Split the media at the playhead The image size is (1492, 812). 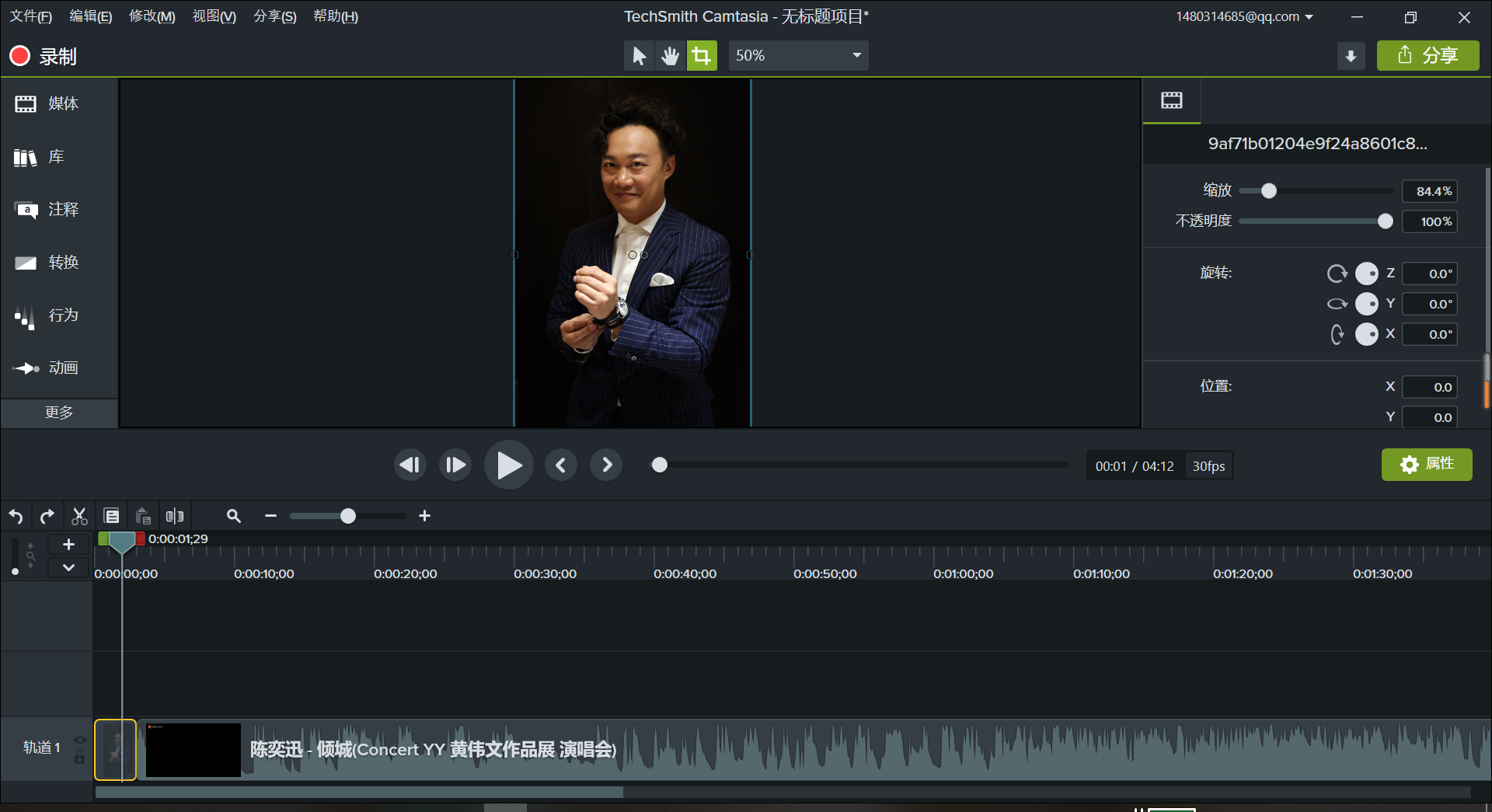pyautogui.click(x=175, y=516)
